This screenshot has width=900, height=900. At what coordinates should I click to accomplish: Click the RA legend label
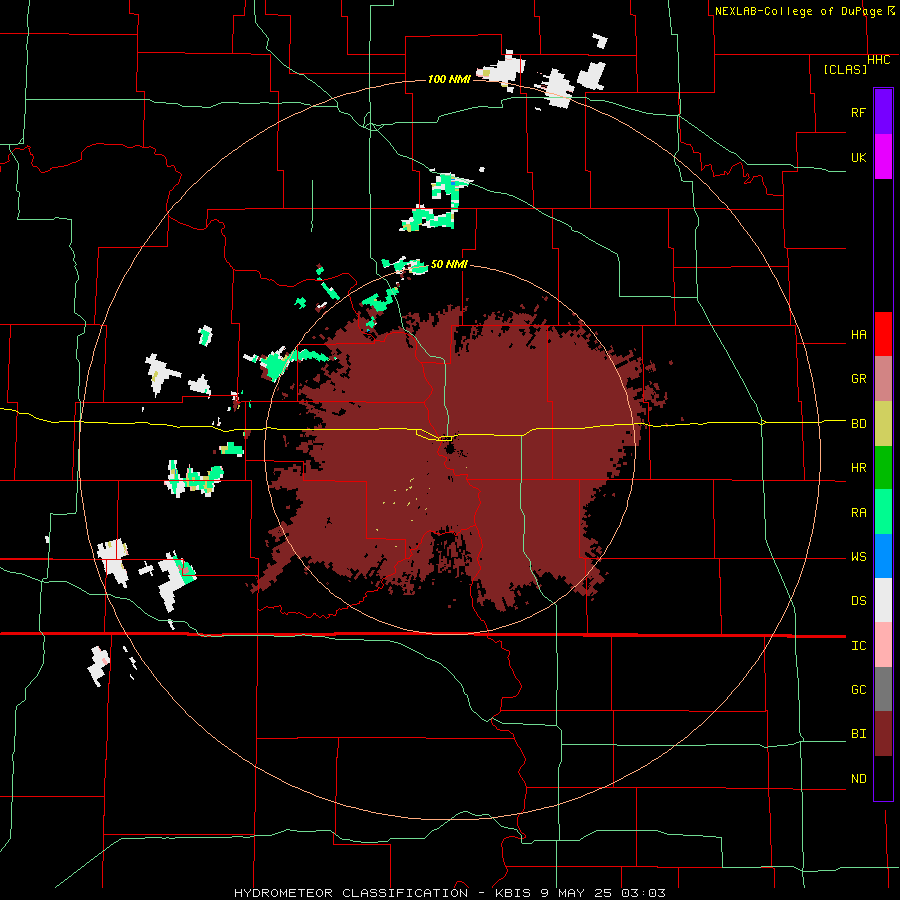click(x=859, y=513)
